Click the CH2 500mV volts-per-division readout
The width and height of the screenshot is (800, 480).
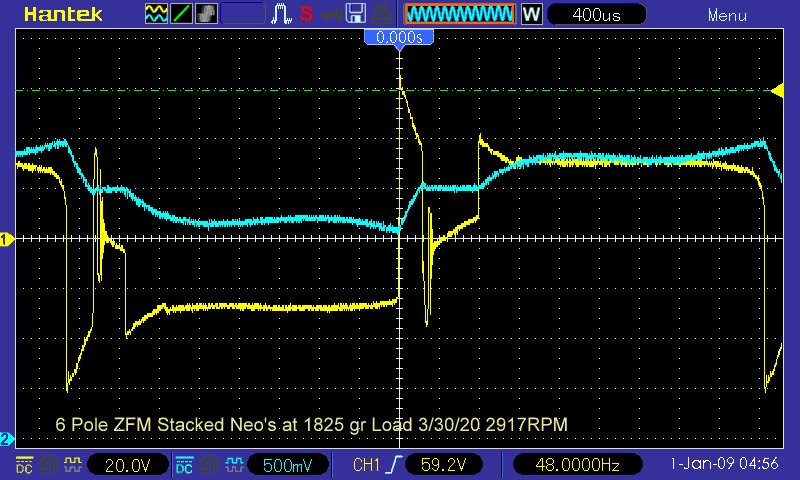[x=287, y=465]
